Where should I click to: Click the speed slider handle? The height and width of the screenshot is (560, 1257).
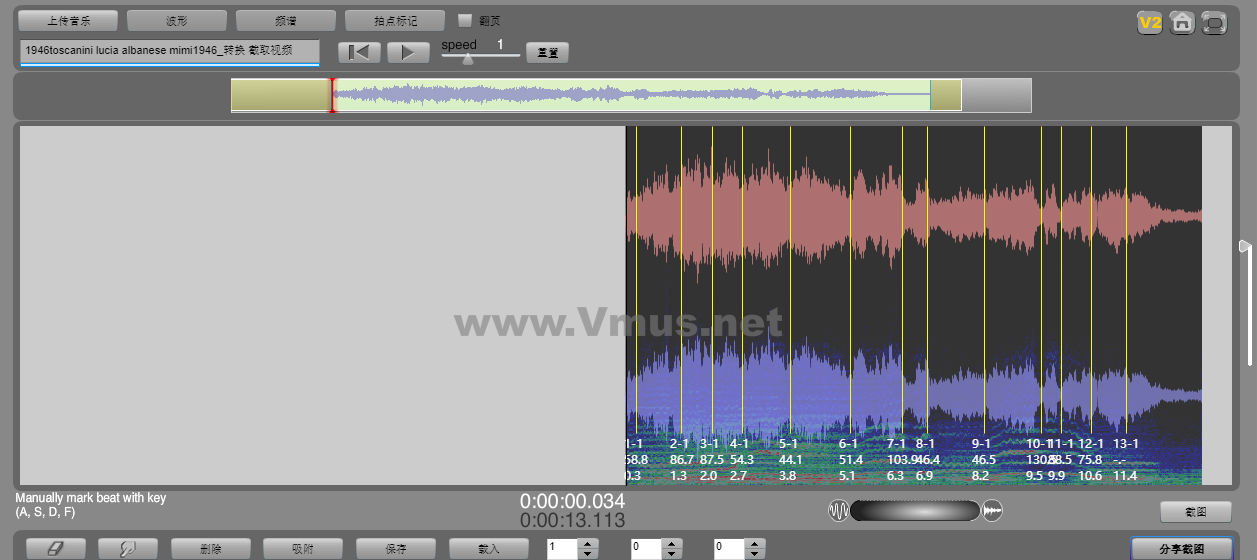(467, 59)
